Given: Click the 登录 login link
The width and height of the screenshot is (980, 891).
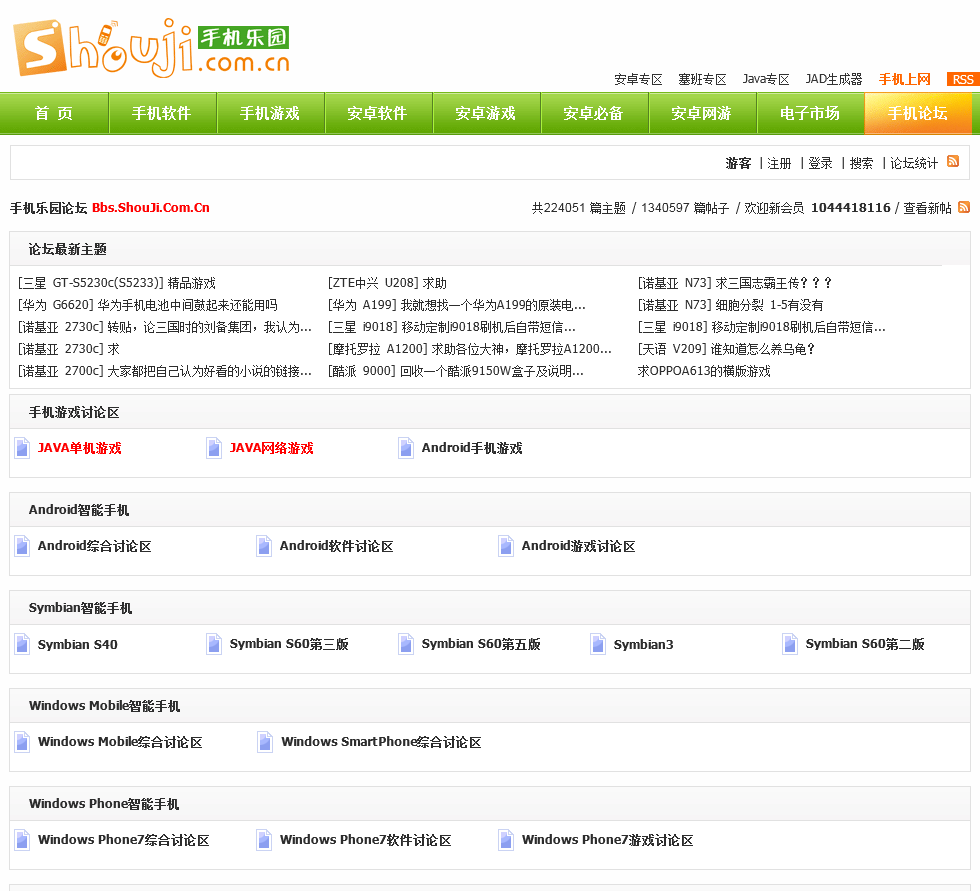Looking at the screenshot, I should click(x=820, y=163).
